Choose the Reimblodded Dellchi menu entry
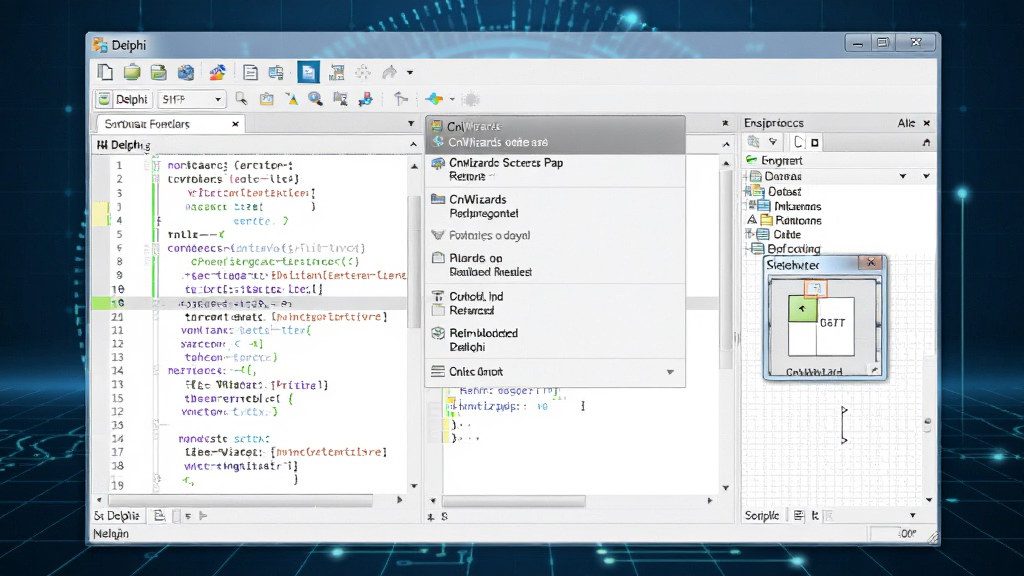Viewport: 1024px width, 576px height. point(555,340)
